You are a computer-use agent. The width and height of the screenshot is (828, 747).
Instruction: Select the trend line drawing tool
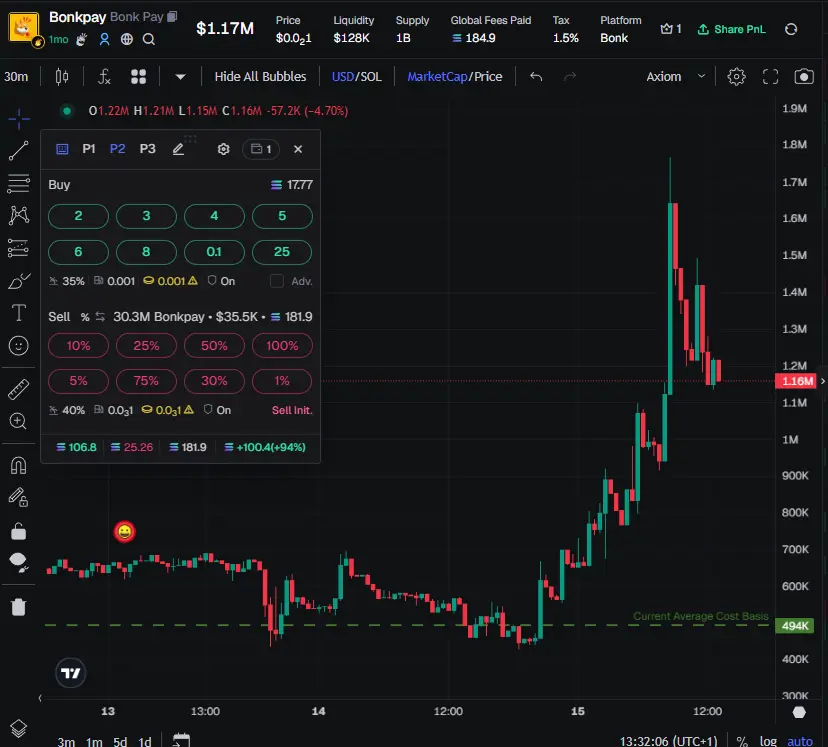18,151
